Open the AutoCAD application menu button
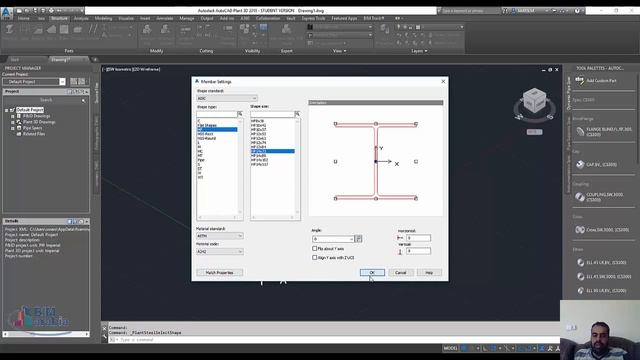 pos(7,13)
